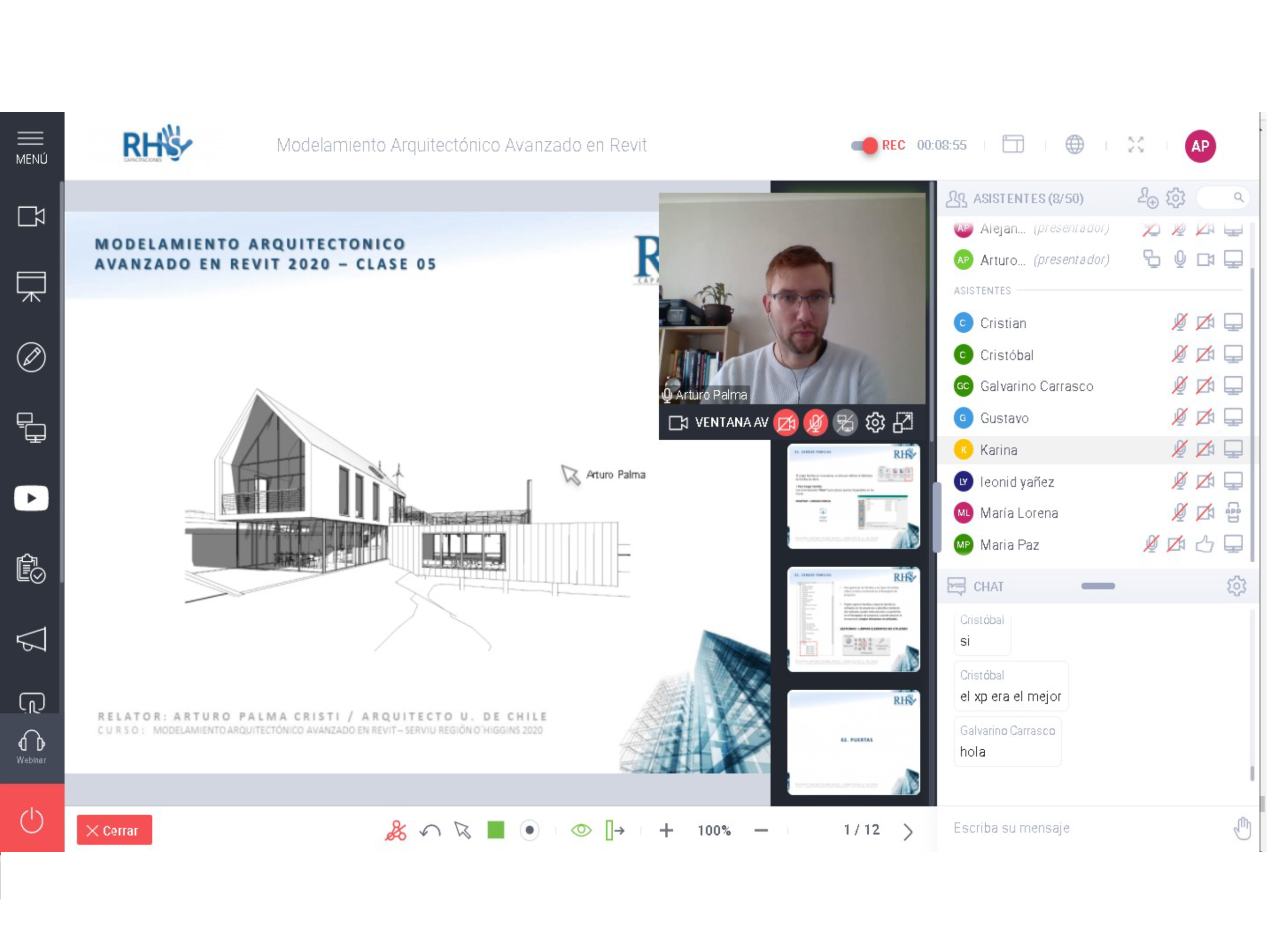Open the surveys clipboard sidebar icon
The image size is (1270, 952).
pos(31,568)
